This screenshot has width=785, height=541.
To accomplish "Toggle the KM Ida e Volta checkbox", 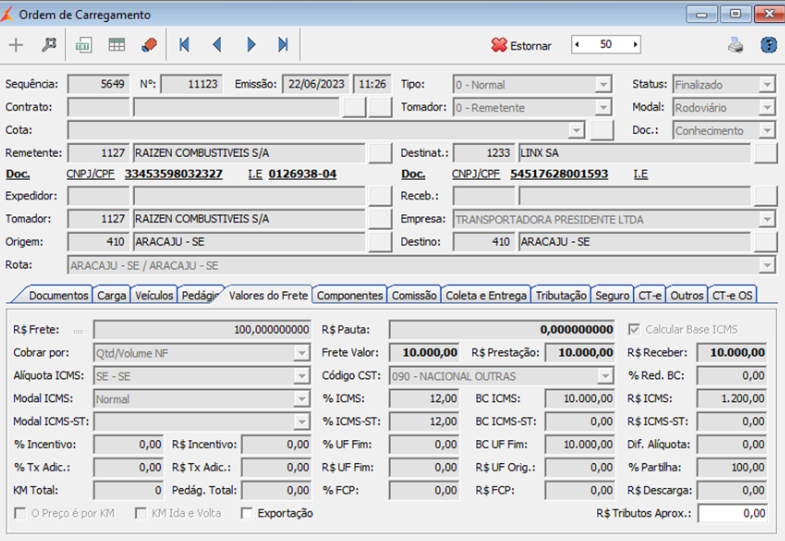I will (141, 513).
